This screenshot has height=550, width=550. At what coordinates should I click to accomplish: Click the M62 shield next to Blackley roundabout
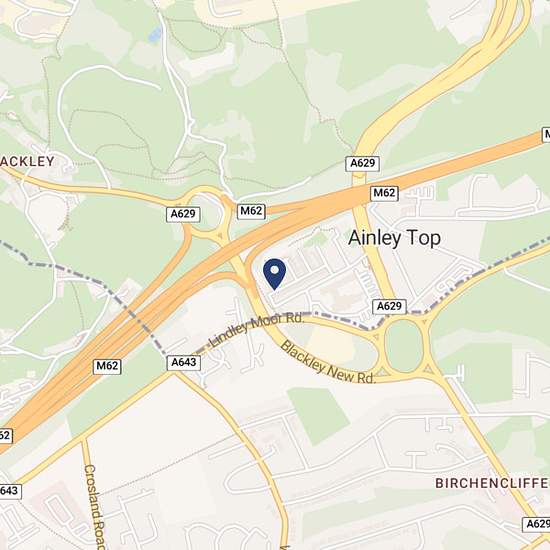point(251,212)
